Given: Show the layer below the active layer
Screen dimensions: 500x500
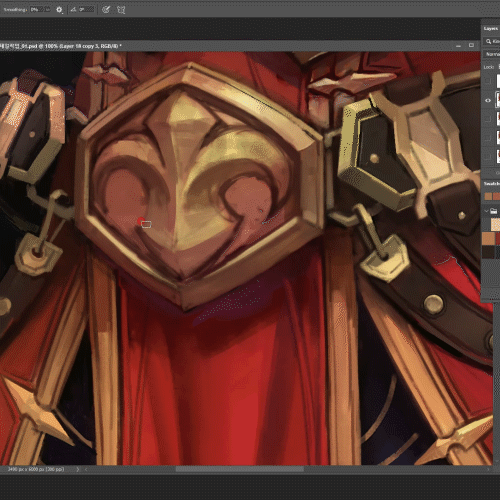Looking at the screenshot, I should tap(488, 118).
